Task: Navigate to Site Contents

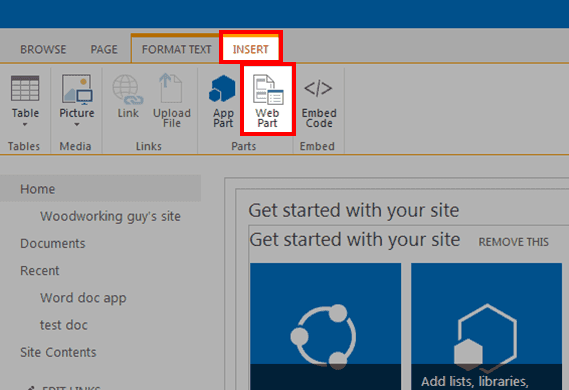Action: (x=58, y=352)
